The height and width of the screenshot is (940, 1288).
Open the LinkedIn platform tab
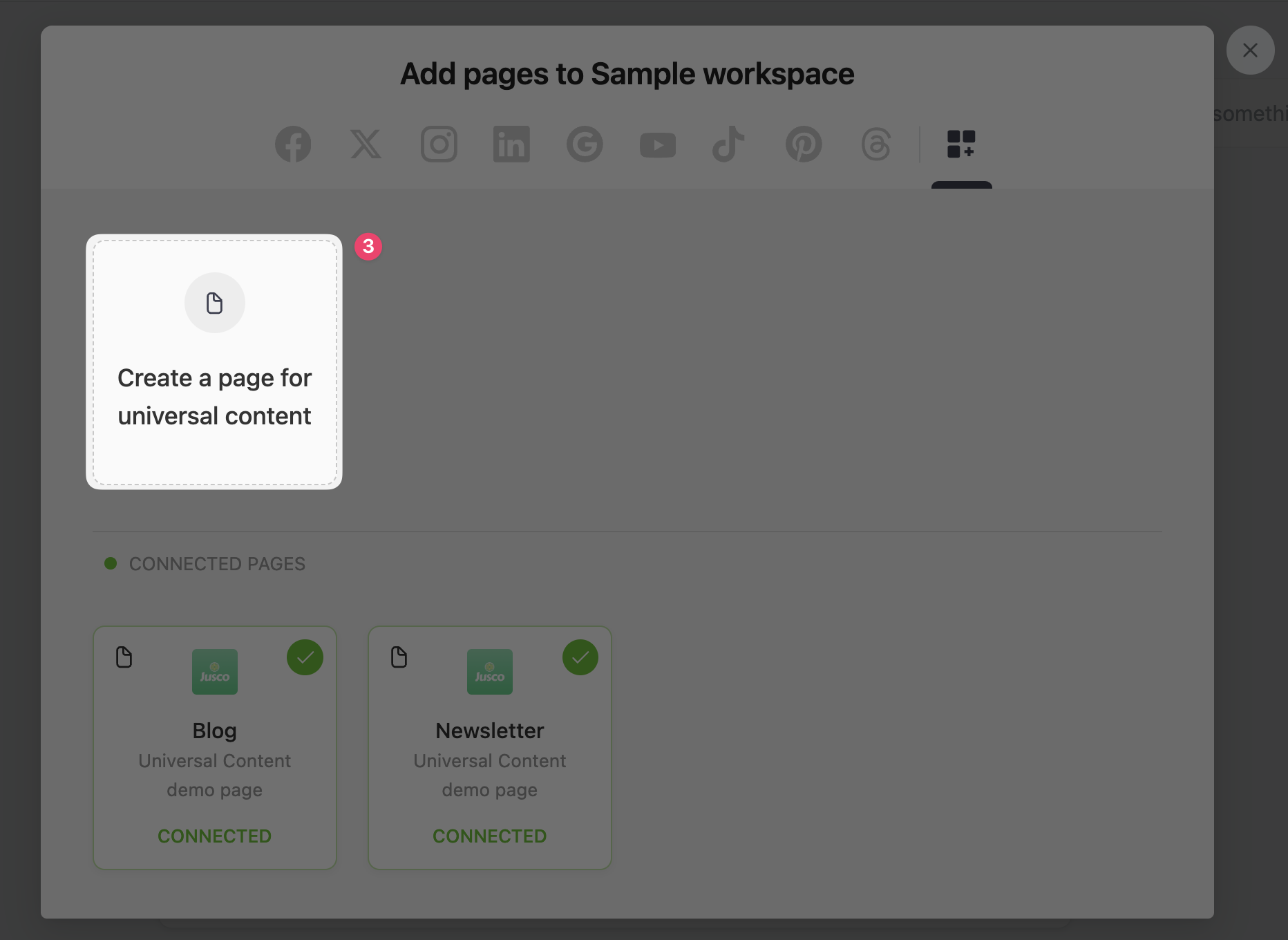[x=511, y=144]
